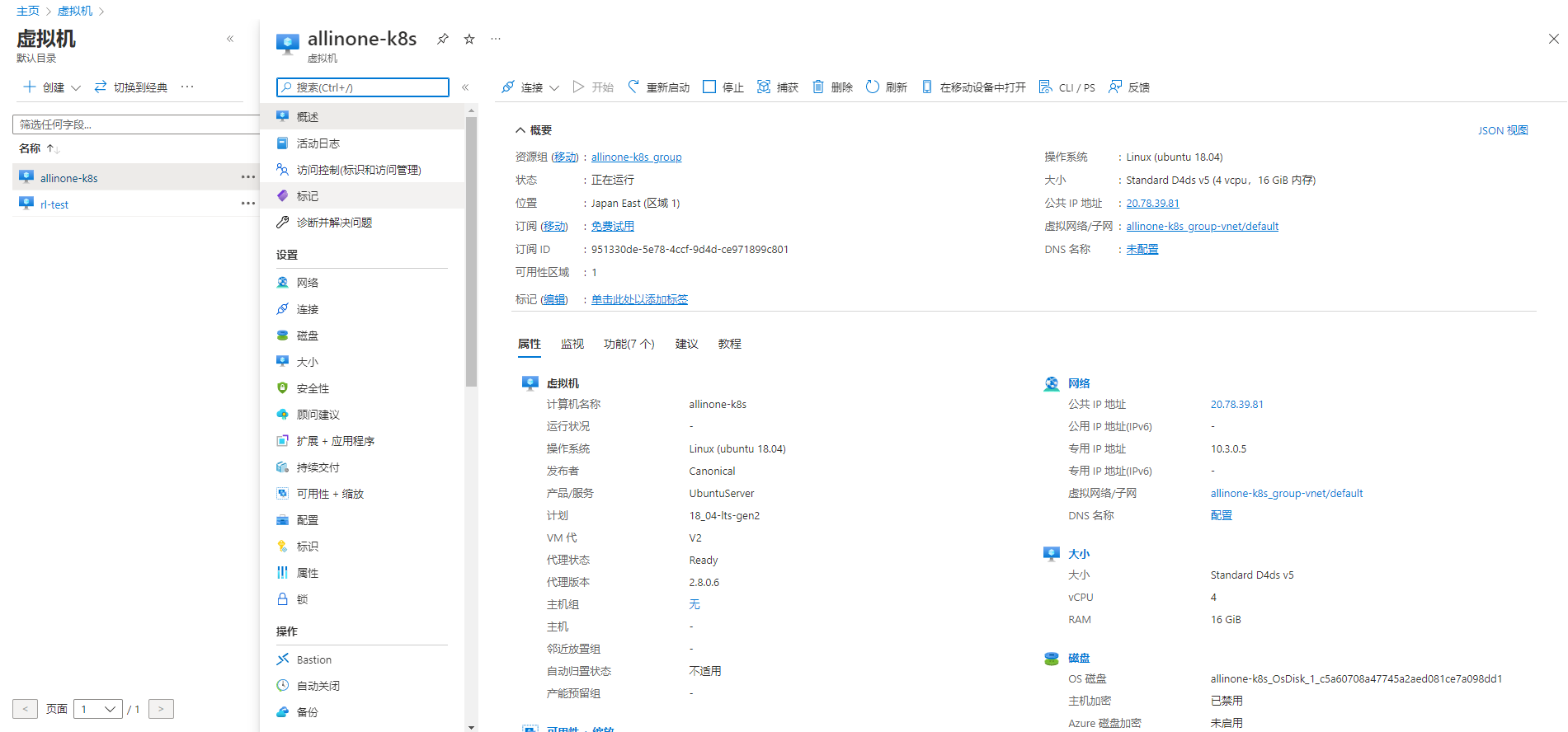Viewport: 1568px width, 732px height.
Task: Click 筛选任何字段 filter field
Action: point(136,124)
